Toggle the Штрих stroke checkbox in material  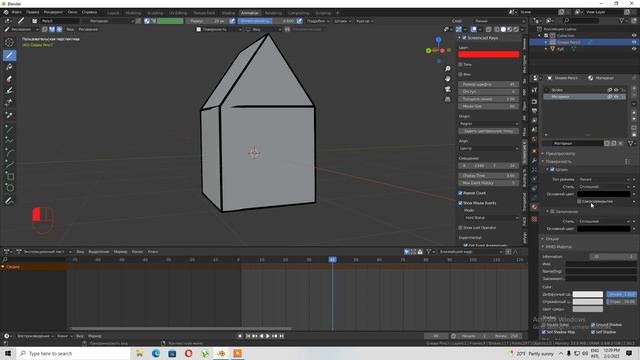[x=552, y=169]
